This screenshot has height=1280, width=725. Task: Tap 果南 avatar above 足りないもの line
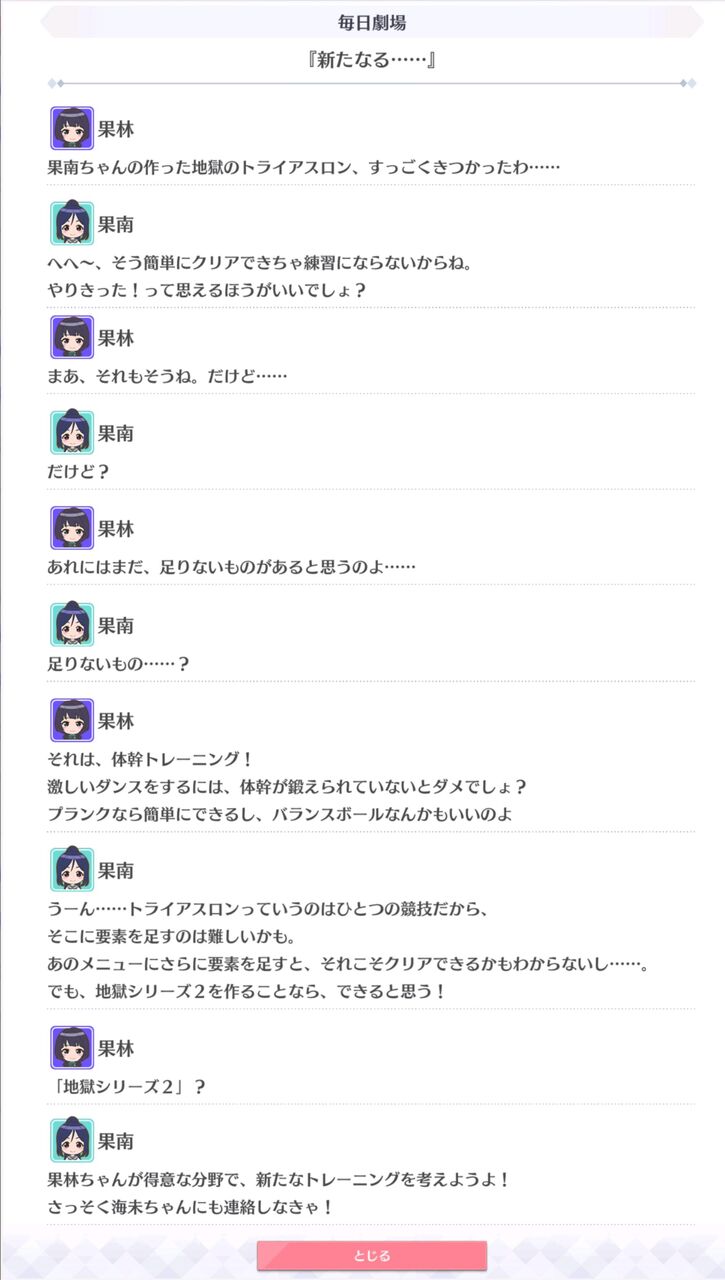click(x=72, y=625)
